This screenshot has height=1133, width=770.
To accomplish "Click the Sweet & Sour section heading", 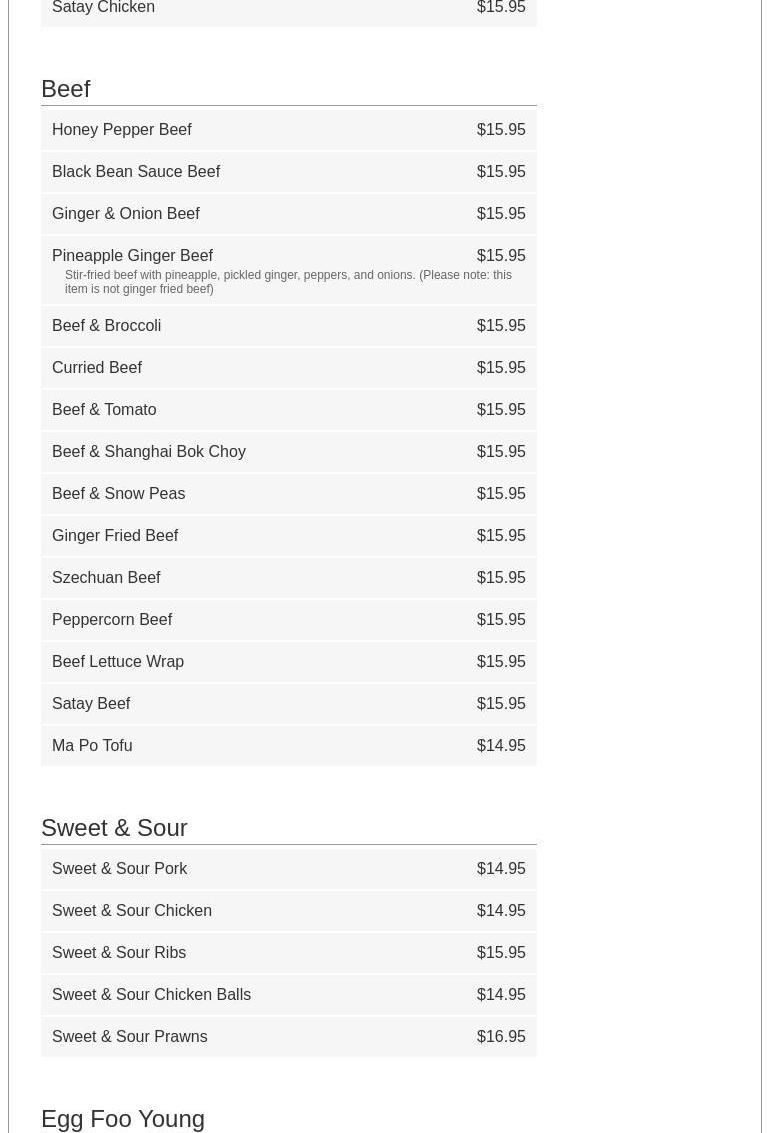I will (x=114, y=828).
